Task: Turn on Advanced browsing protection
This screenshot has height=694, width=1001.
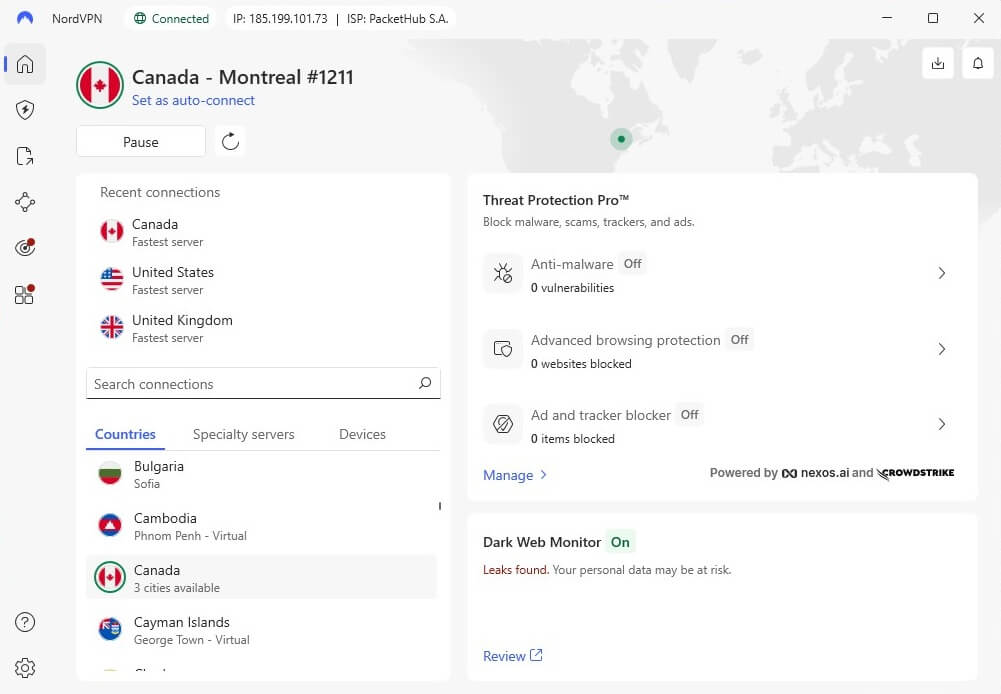Action: (739, 340)
